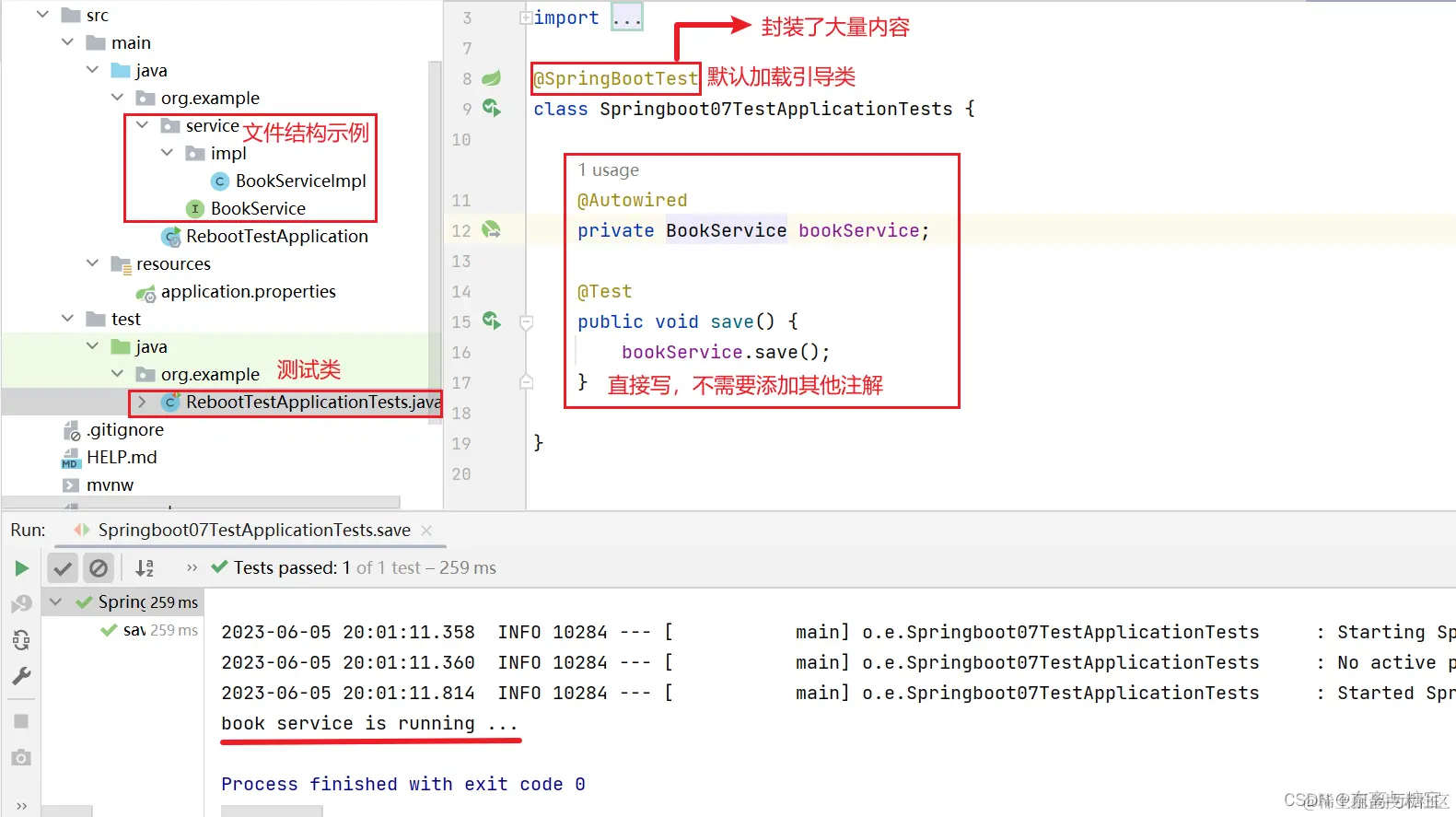Viewport: 1456px width, 817px height.
Task: Click BookService interface icon
Action: tap(195, 209)
